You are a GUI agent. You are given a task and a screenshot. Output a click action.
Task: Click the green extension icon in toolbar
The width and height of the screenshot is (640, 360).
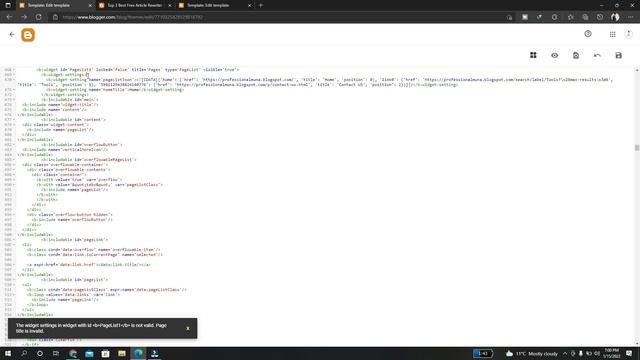click(x=539, y=17)
